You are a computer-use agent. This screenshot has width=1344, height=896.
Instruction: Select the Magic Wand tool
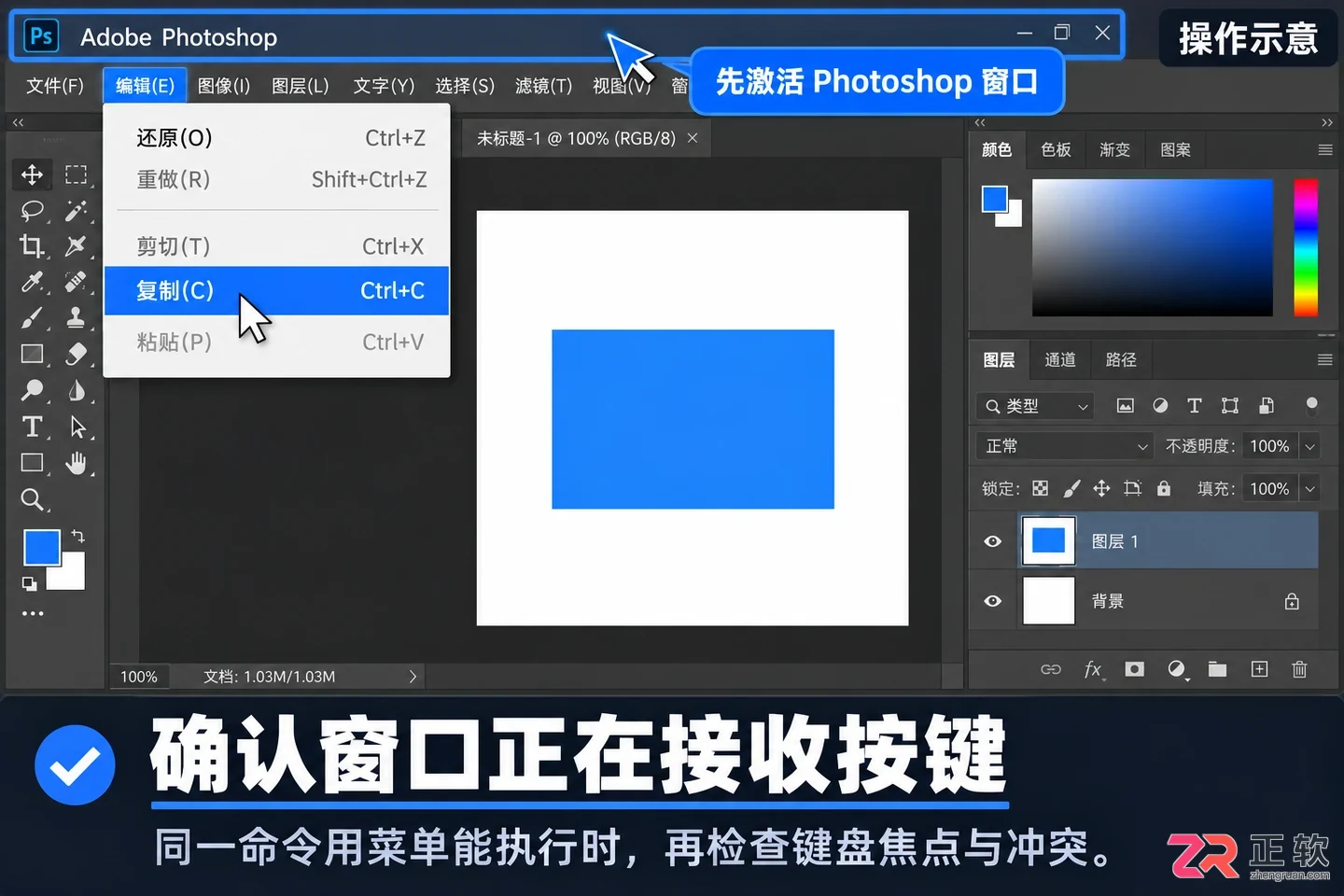76,210
